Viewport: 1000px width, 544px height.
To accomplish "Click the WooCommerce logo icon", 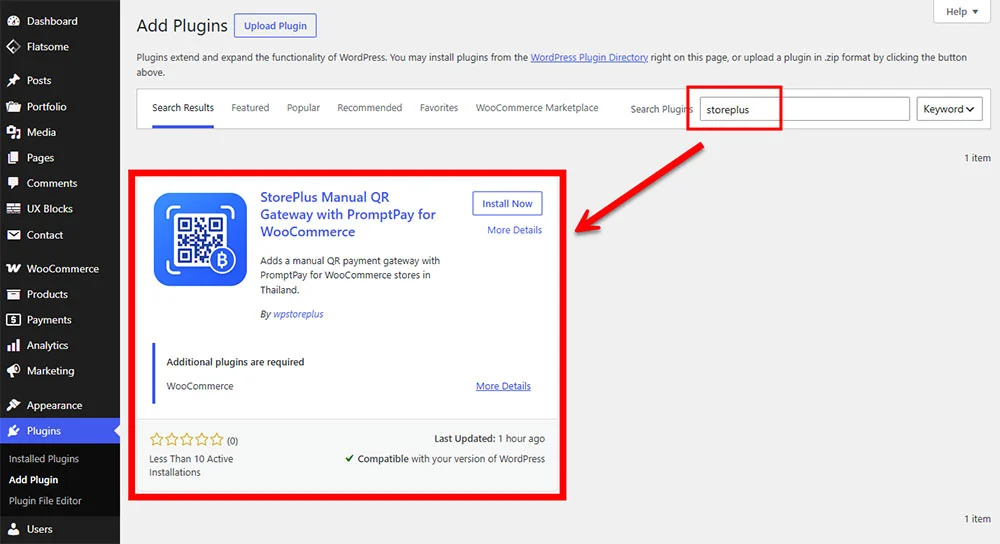I will pyautogui.click(x=13, y=268).
